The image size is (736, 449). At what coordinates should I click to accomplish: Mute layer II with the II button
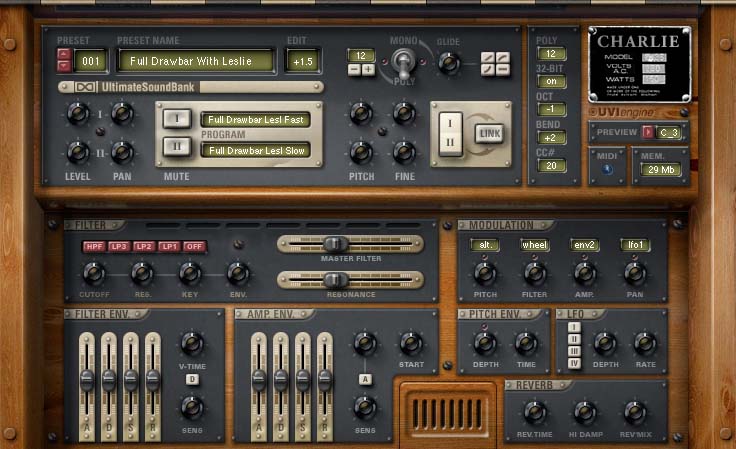tap(177, 147)
